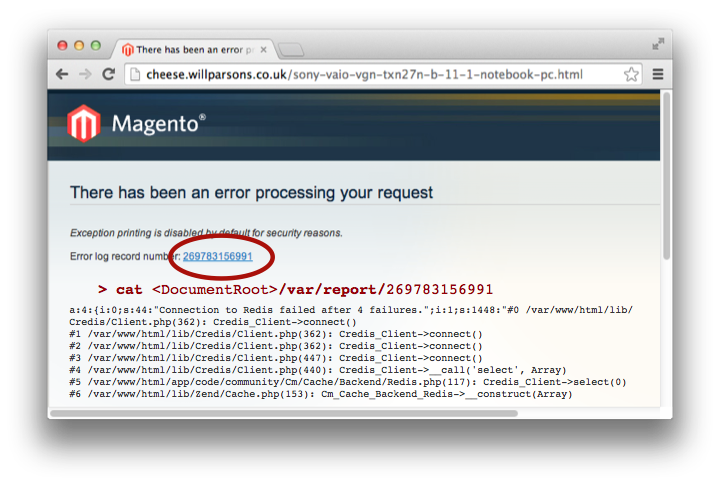Click the yellow minimize window button
721x486 pixels.
click(79, 45)
